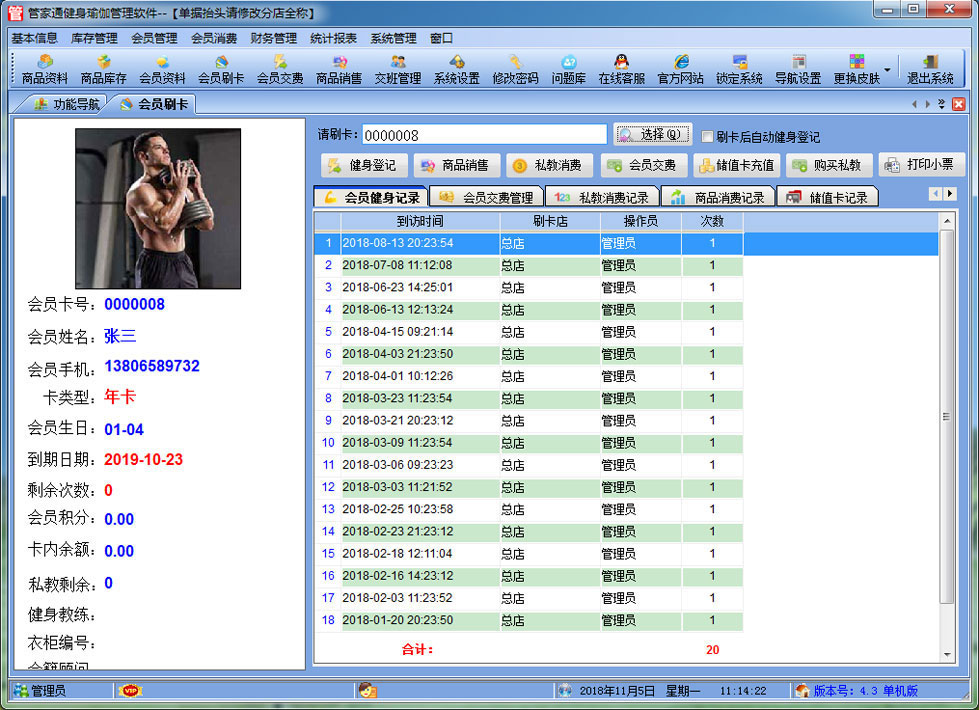Screen dimensions: 979x710
Task: Click vertical scrollbar of records table
Action: [947, 420]
